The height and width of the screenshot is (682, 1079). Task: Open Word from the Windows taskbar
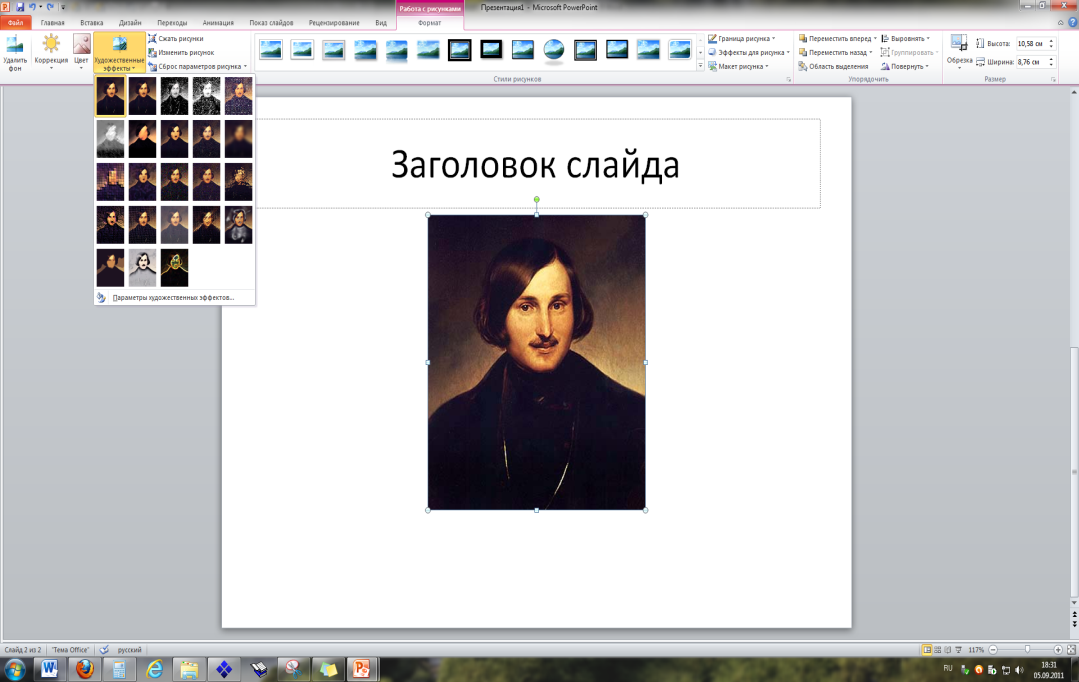50,668
